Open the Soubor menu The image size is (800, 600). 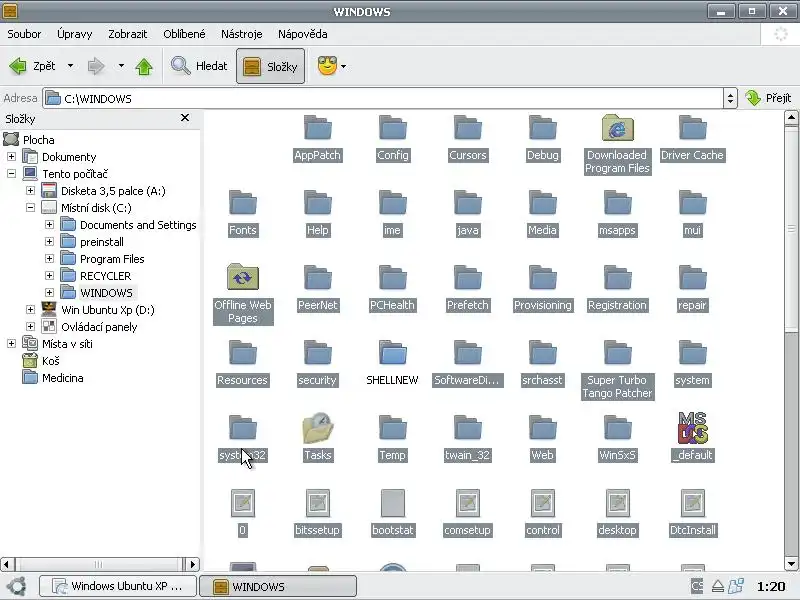[24, 34]
